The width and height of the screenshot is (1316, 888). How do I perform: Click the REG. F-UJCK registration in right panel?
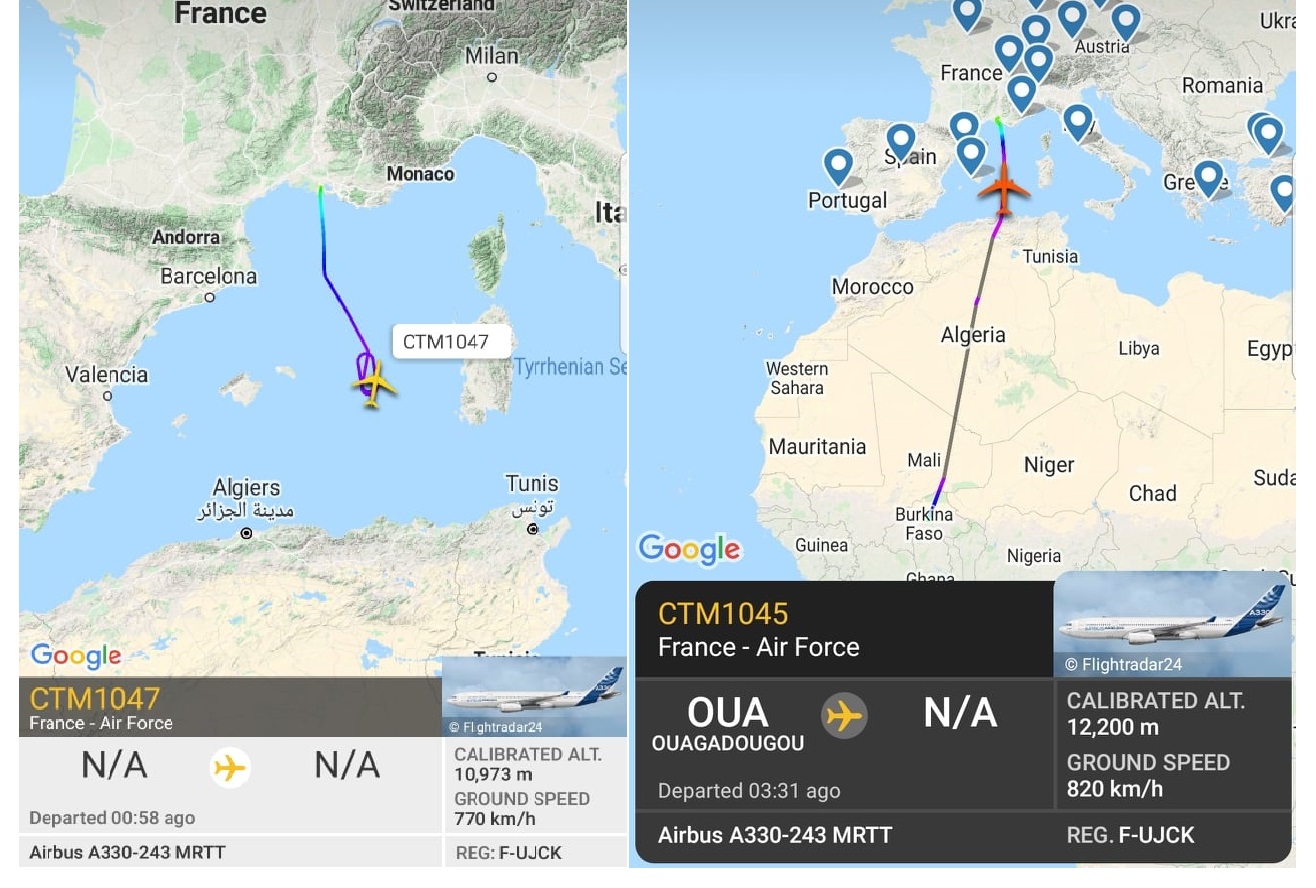(1130, 835)
